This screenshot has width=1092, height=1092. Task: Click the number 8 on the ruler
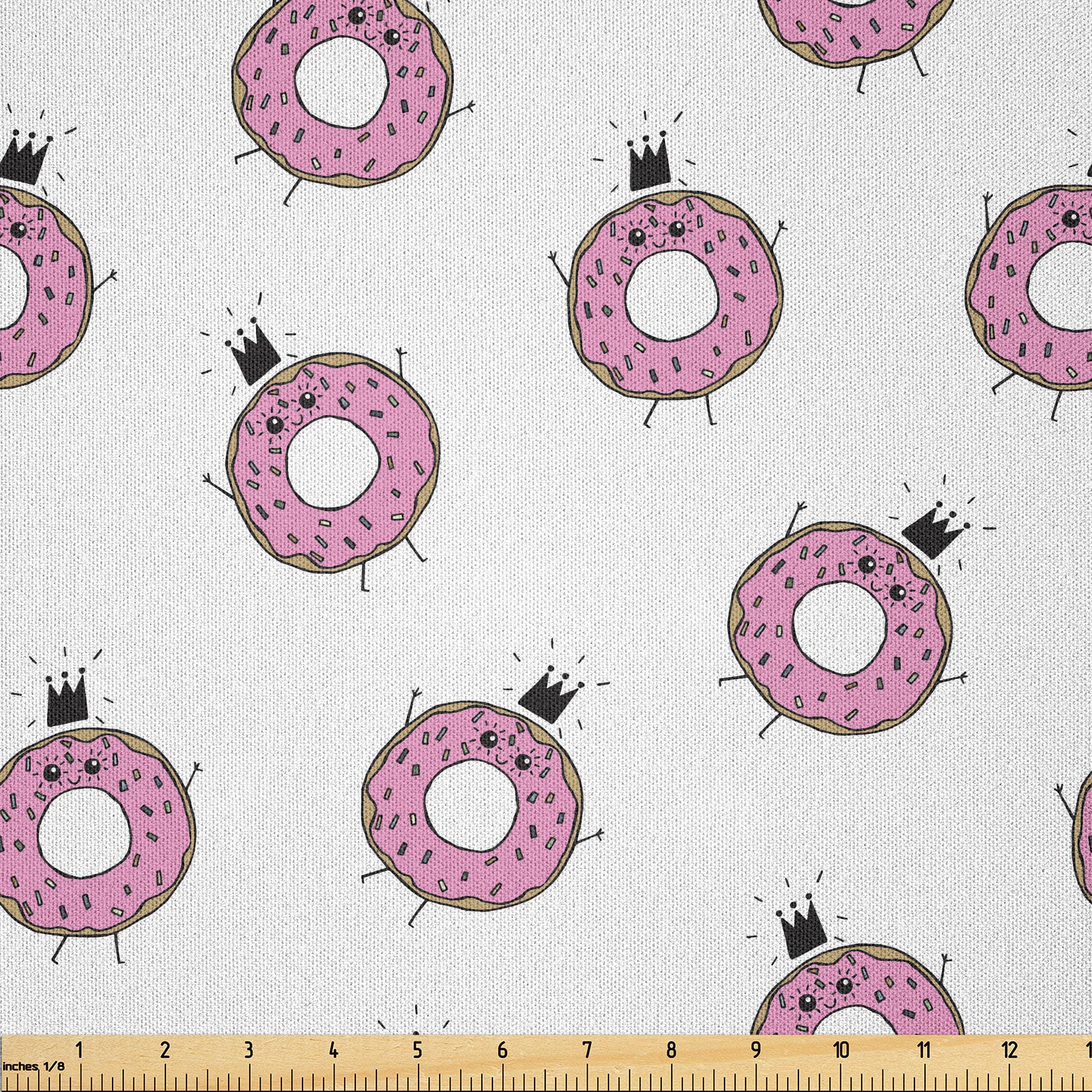671,1050
